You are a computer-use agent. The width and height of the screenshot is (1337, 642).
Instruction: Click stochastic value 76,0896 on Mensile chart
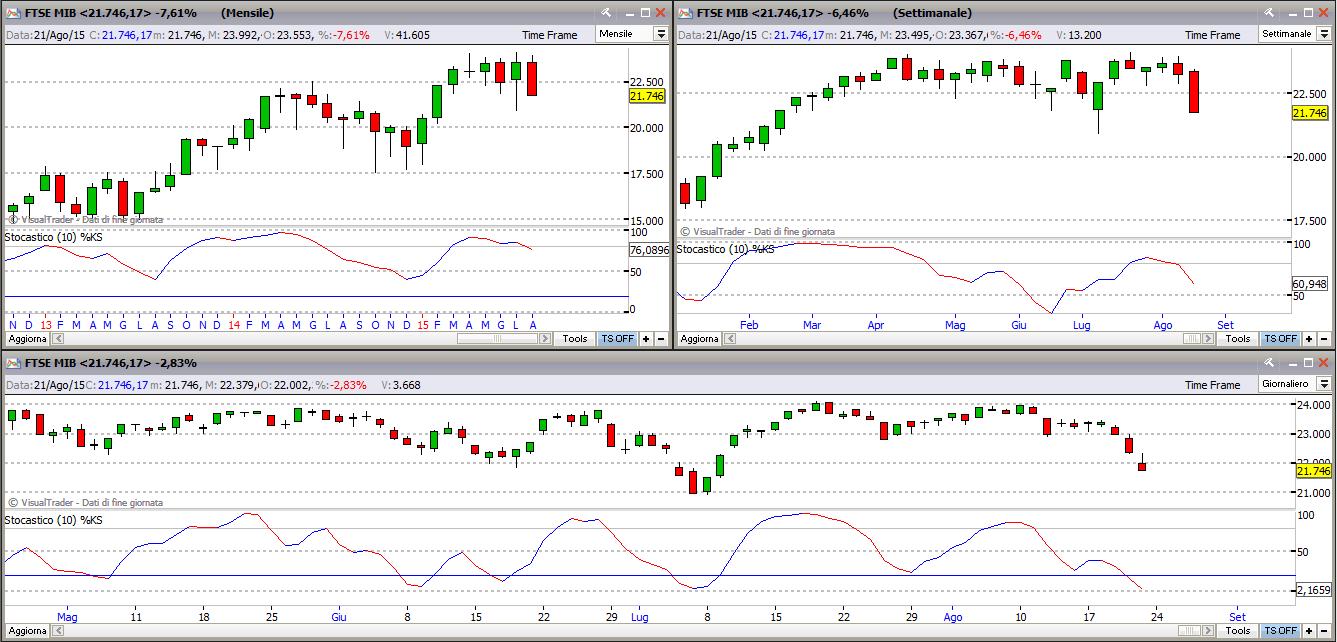click(648, 250)
